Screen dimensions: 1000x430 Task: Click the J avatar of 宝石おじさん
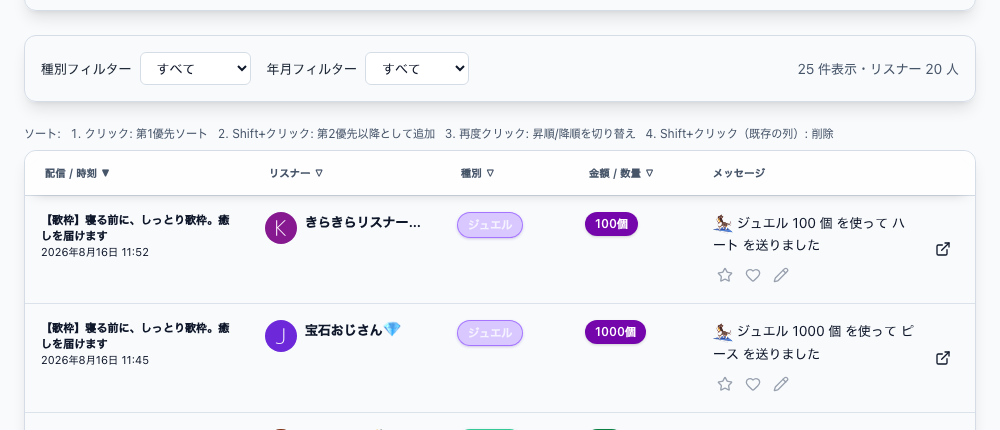(281, 336)
